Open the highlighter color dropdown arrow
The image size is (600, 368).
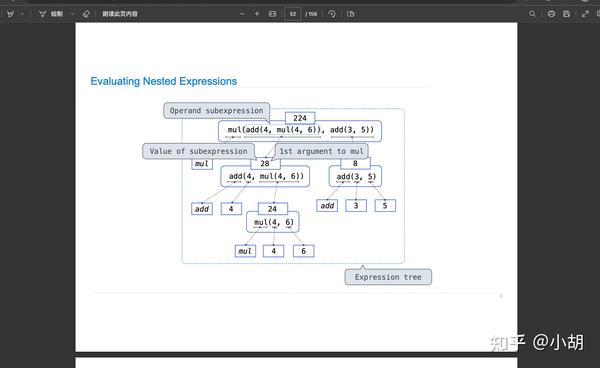point(22,14)
